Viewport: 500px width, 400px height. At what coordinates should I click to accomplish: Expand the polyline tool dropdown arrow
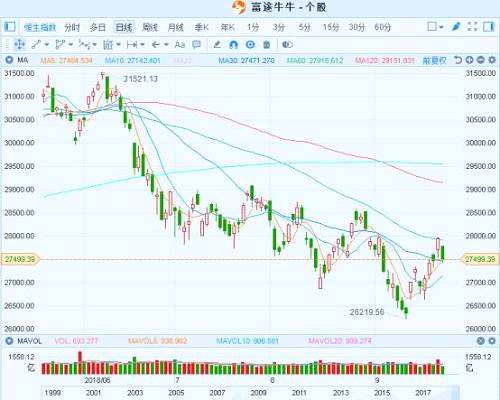click(71, 44)
